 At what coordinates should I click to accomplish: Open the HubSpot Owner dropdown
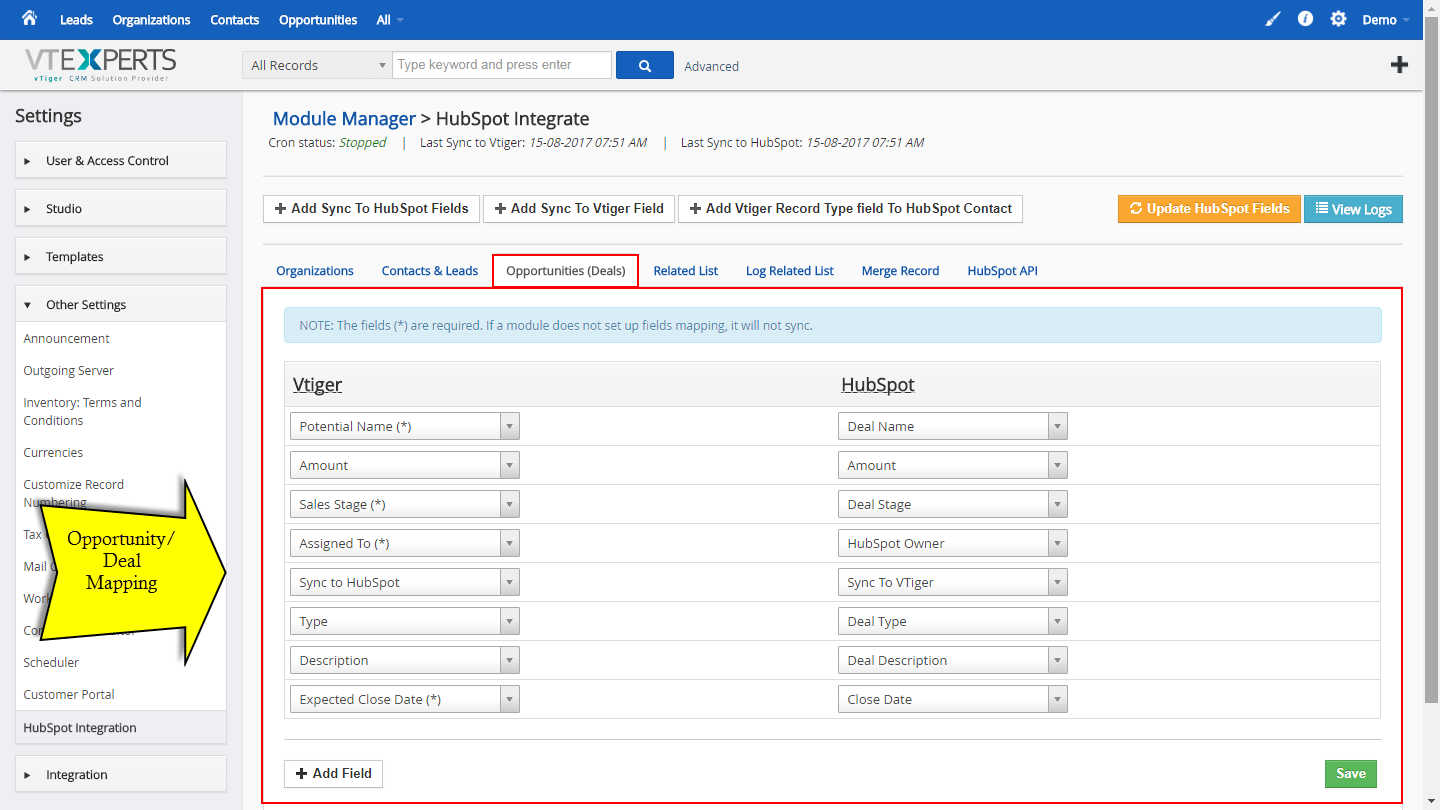(953, 543)
